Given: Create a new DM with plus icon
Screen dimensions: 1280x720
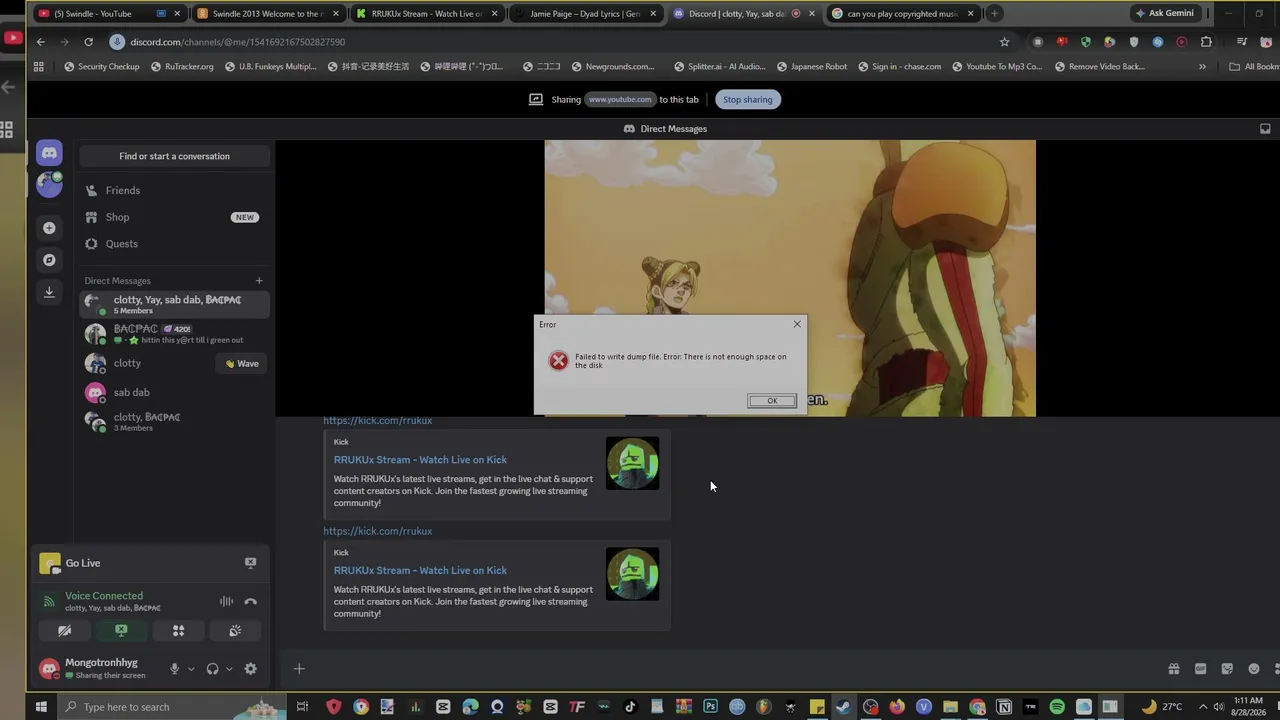Looking at the screenshot, I should point(259,281).
